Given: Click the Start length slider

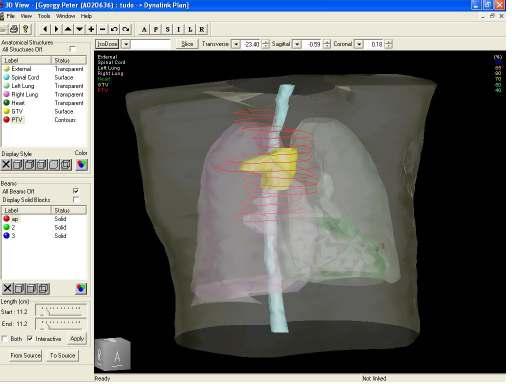Looking at the screenshot, I should [x=61, y=311].
